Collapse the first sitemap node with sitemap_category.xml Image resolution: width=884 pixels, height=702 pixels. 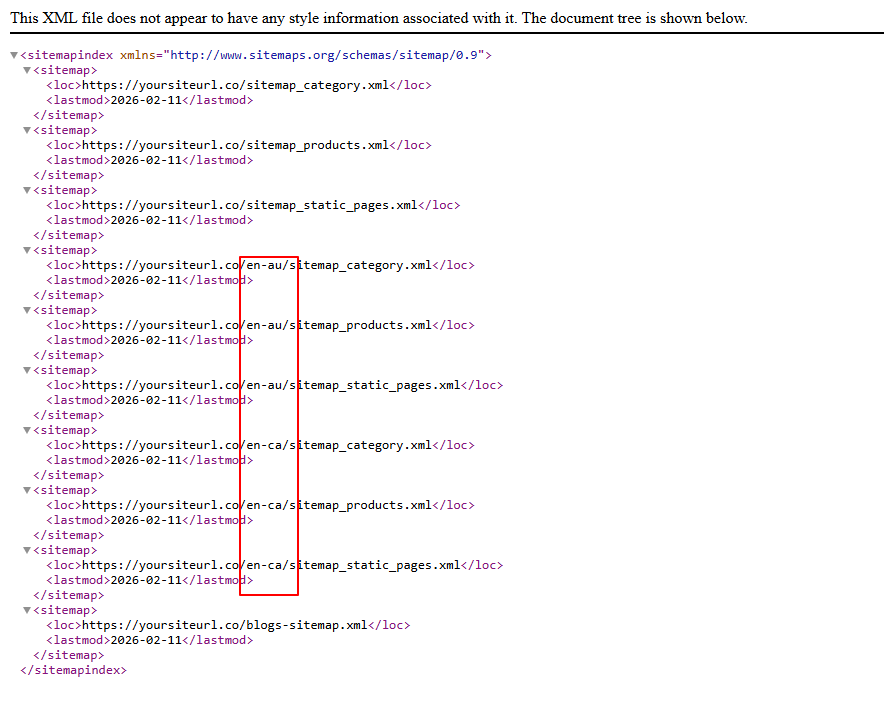[27, 71]
